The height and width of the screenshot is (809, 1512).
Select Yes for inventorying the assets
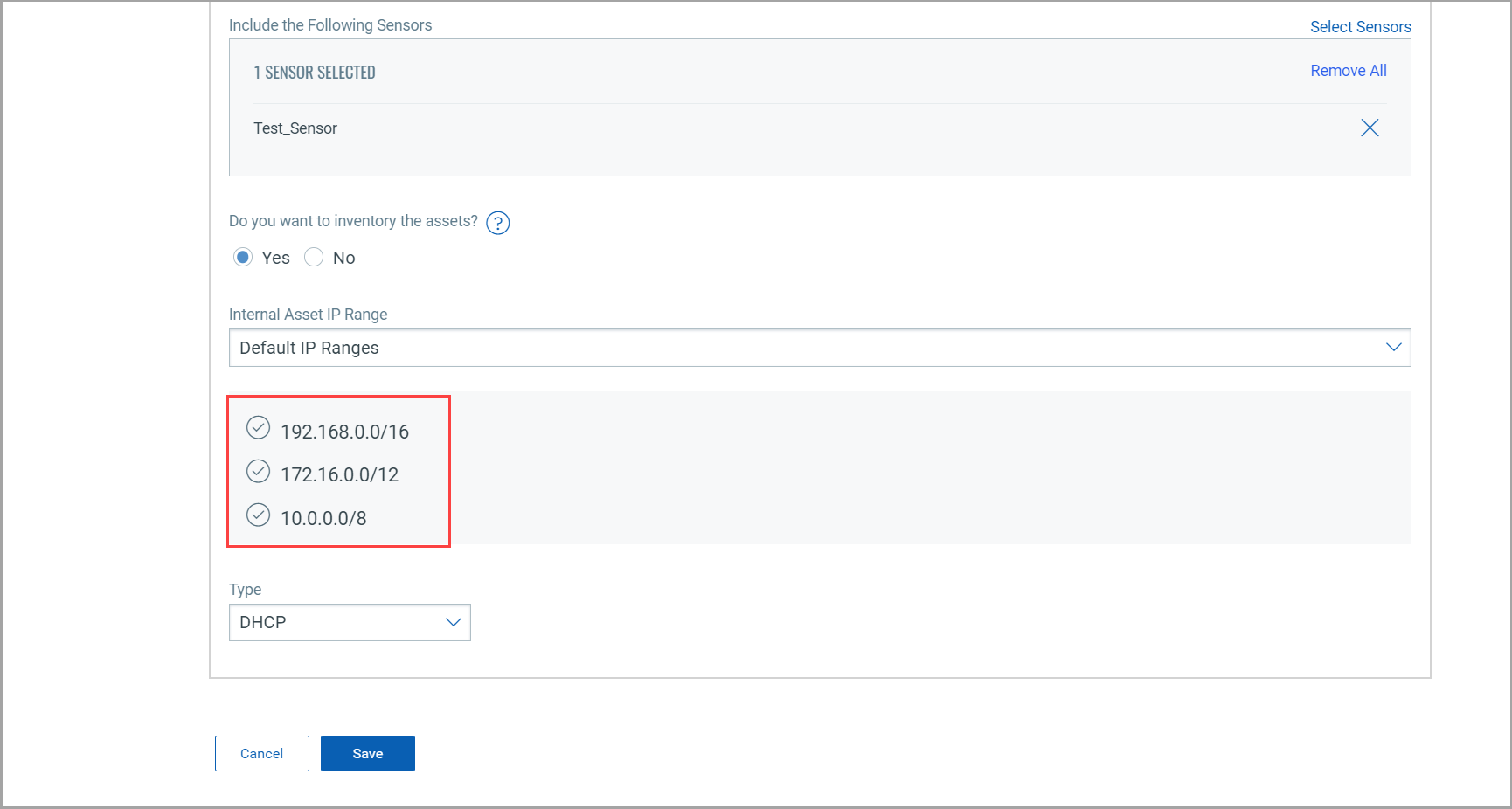[x=243, y=257]
